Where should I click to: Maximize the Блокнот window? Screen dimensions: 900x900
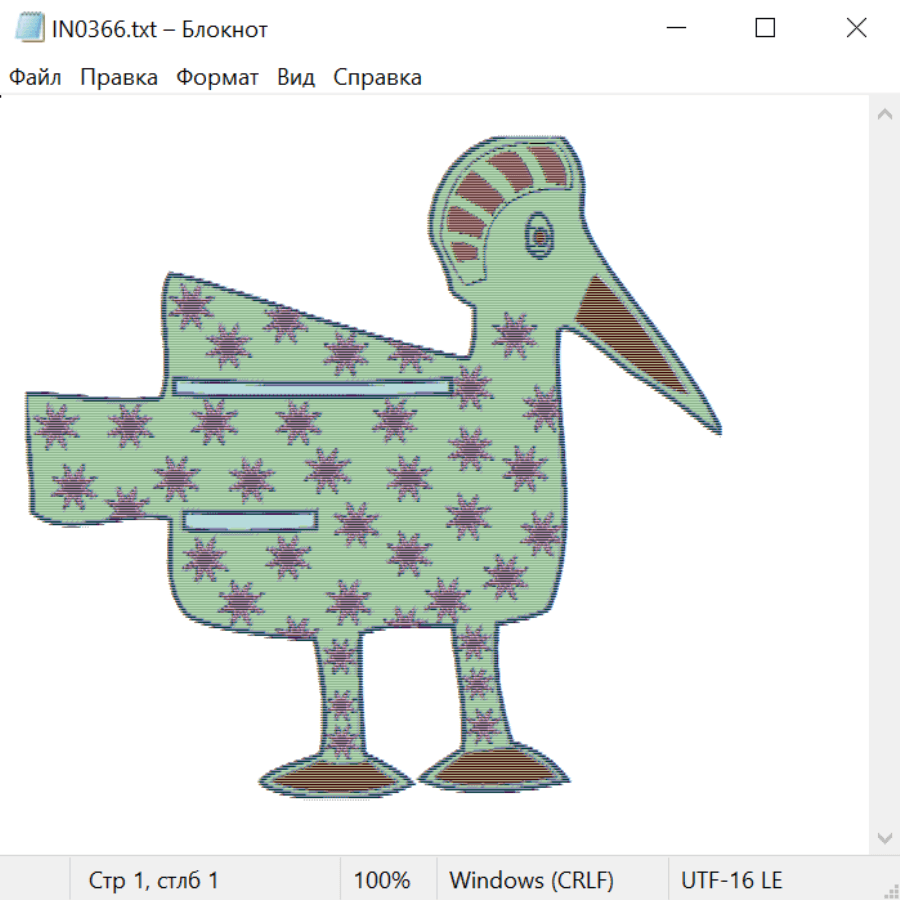[x=765, y=29]
